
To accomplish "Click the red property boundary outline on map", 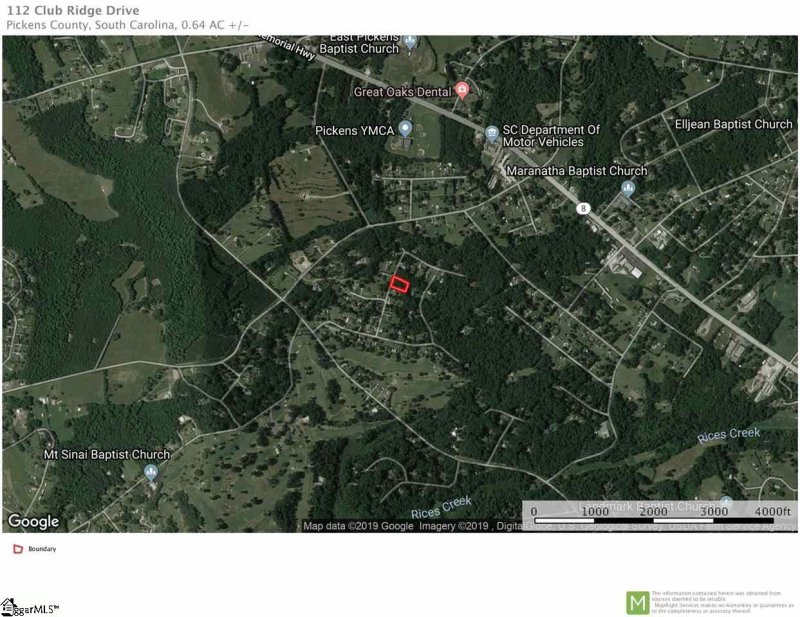I will (x=399, y=284).
